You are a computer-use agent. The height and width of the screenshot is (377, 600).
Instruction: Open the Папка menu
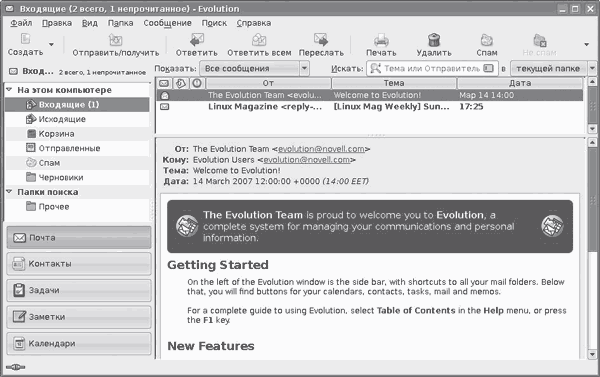pos(120,23)
